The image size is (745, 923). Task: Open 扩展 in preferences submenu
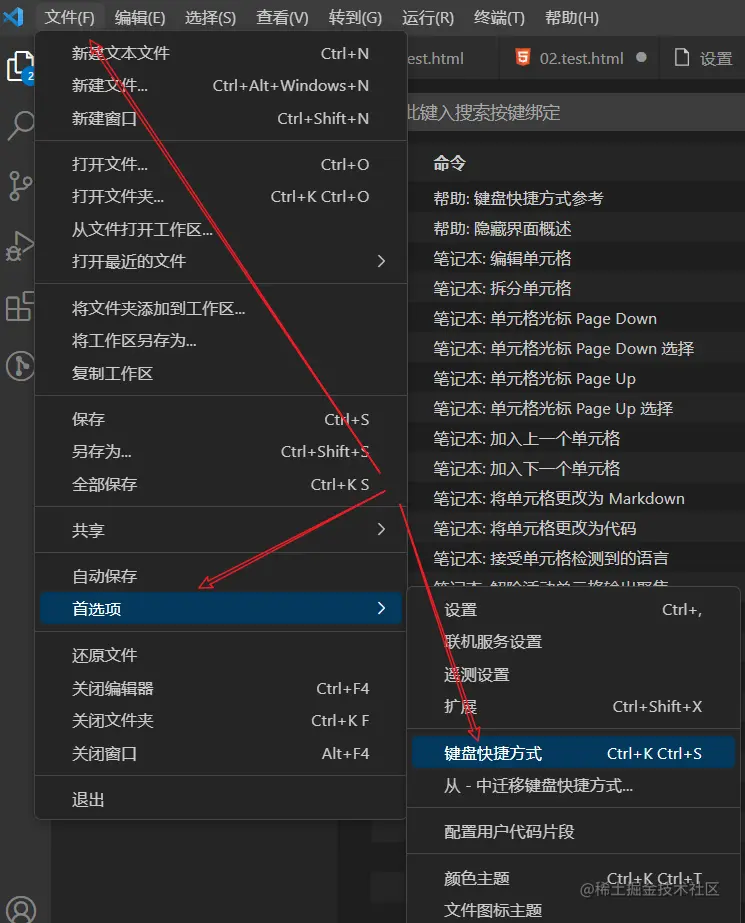(573, 706)
